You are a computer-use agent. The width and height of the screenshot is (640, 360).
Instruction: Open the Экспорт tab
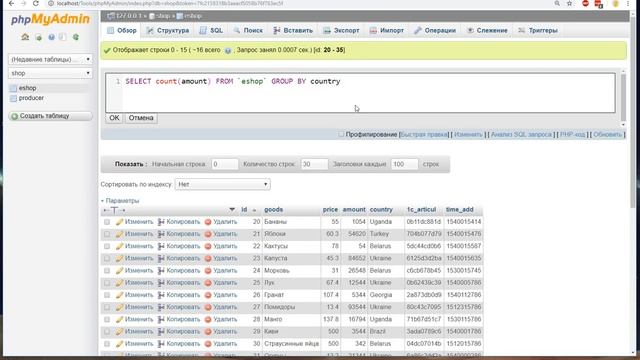tap(341, 31)
